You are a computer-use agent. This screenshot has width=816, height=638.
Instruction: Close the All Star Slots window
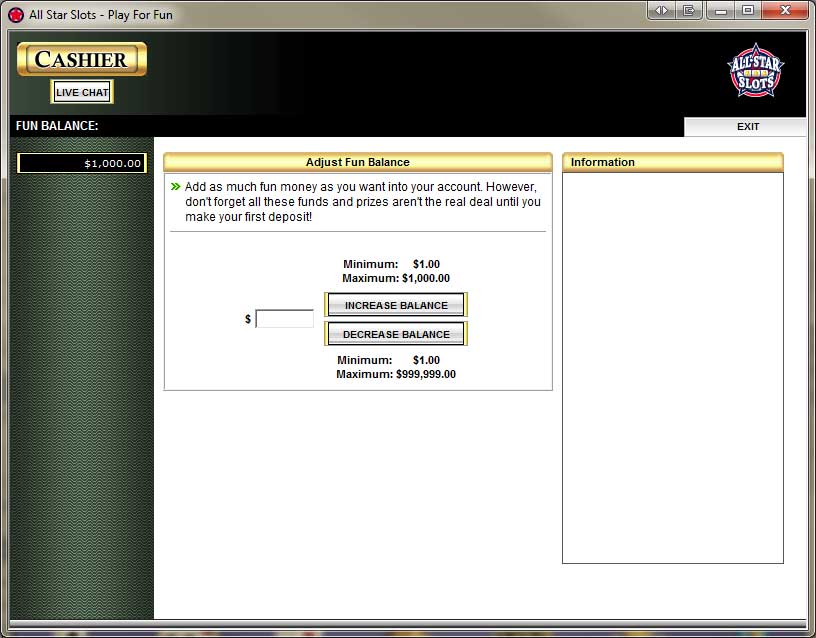785,10
